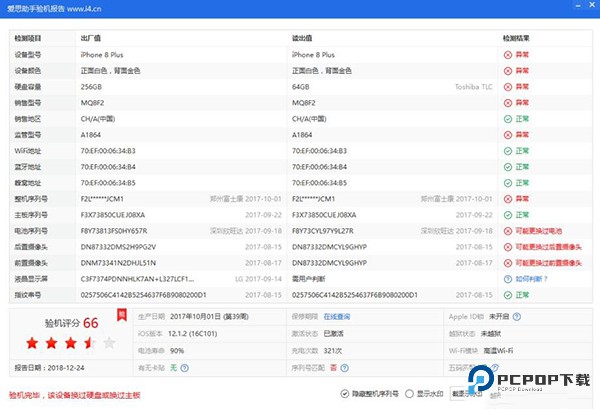Click the 监管型号 factory value A1864
The width and height of the screenshot is (600, 409).
tap(91, 135)
